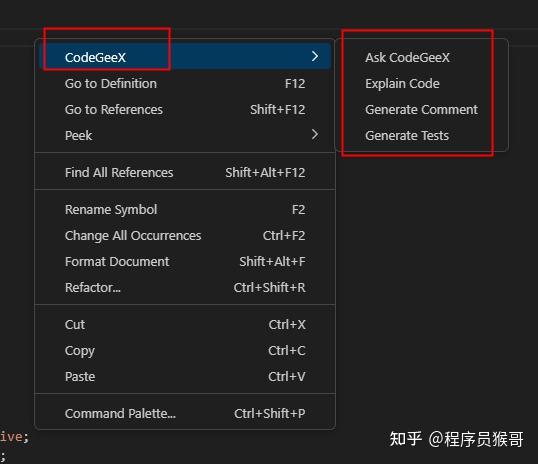Viewport: 538px width, 464px height.
Task: Click Format Document
Action: pyautogui.click(x=185, y=262)
